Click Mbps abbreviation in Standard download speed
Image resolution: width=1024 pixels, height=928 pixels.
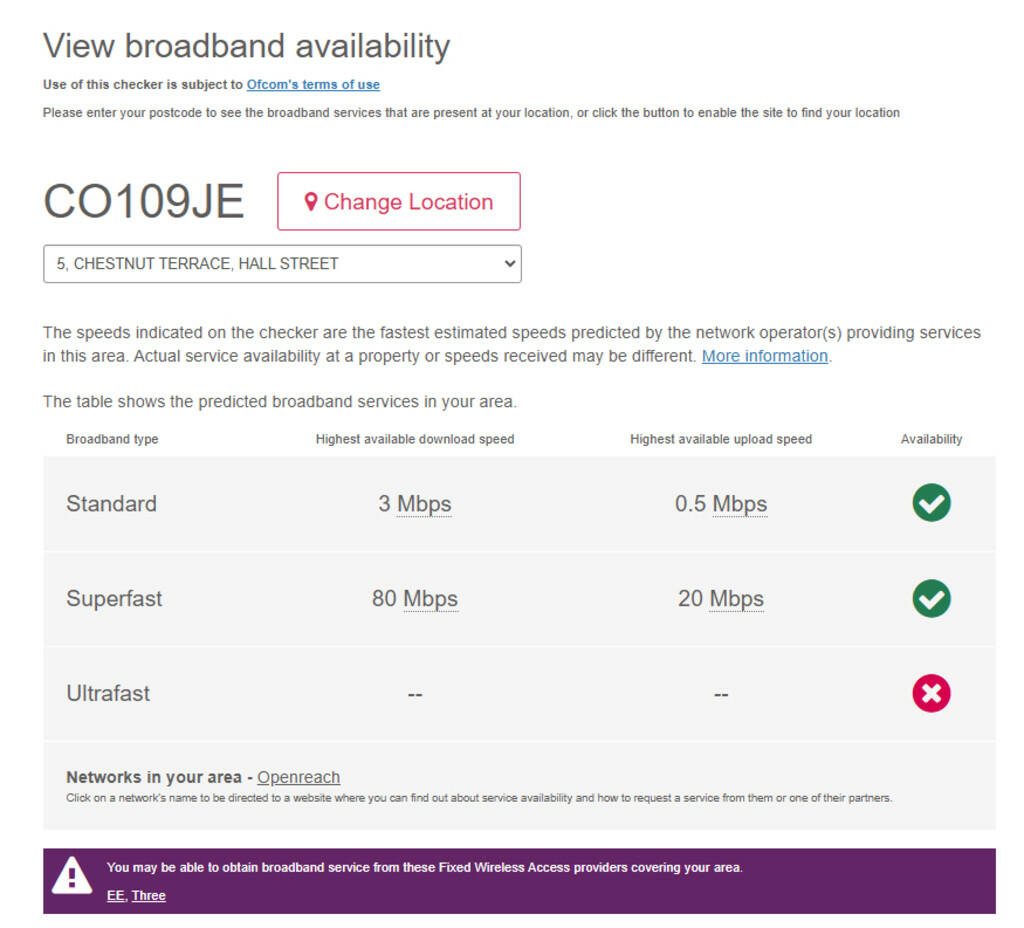coord(424,504)
